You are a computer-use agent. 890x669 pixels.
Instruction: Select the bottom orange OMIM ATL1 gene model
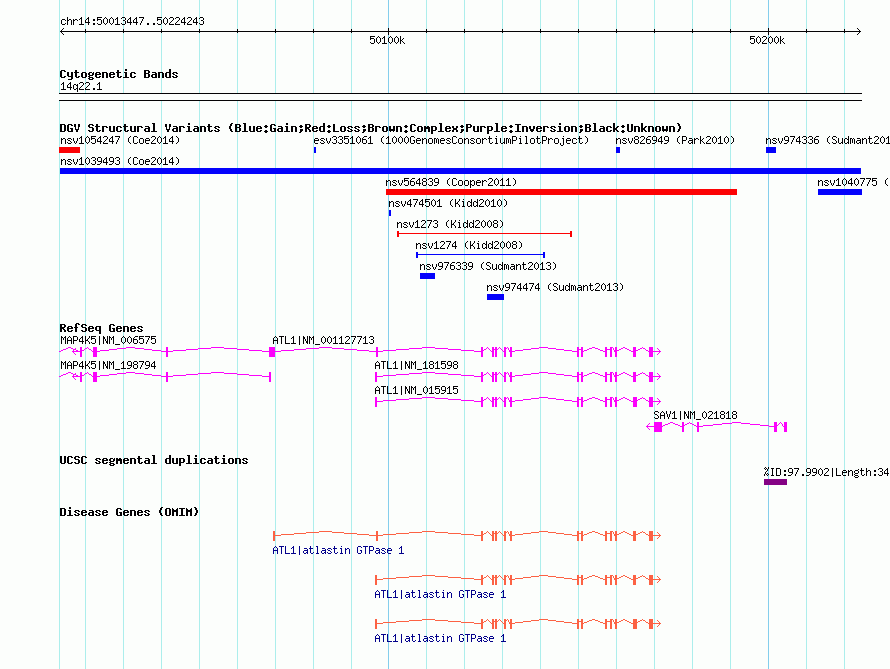click(518, 624)
